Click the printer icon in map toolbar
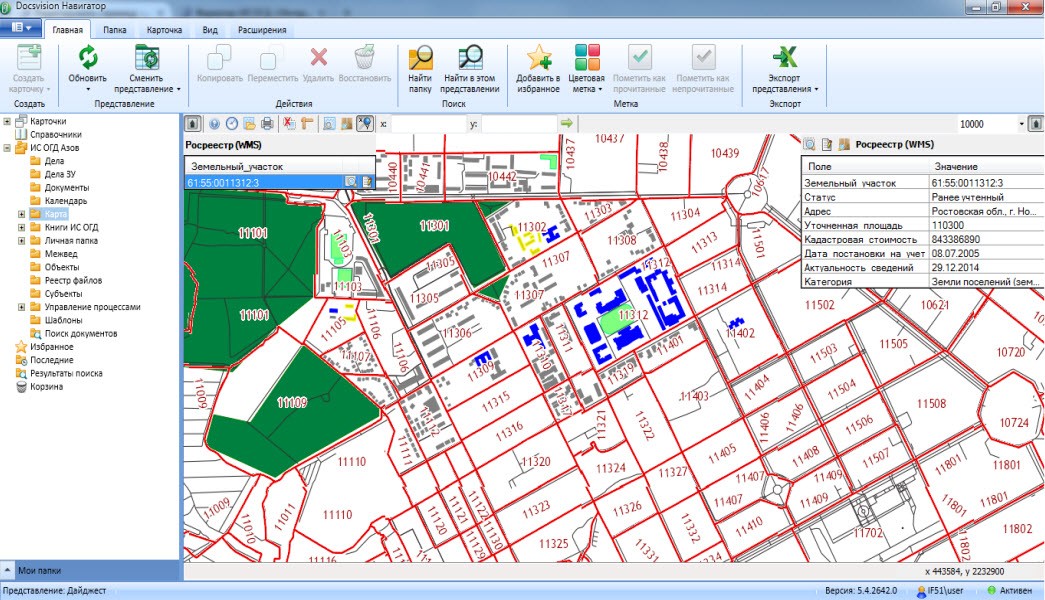This screenshot has height=600, width=1045. [267, 123]
